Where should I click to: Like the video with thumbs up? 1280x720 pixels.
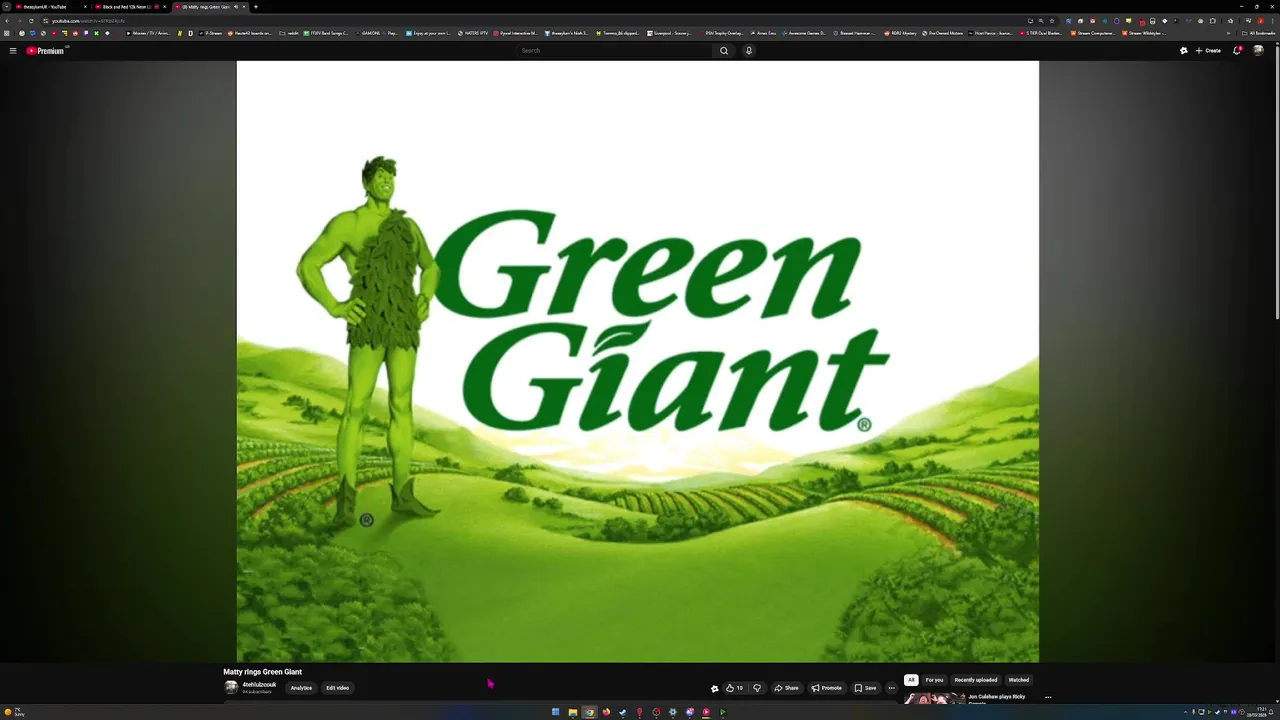coord(735,688)
